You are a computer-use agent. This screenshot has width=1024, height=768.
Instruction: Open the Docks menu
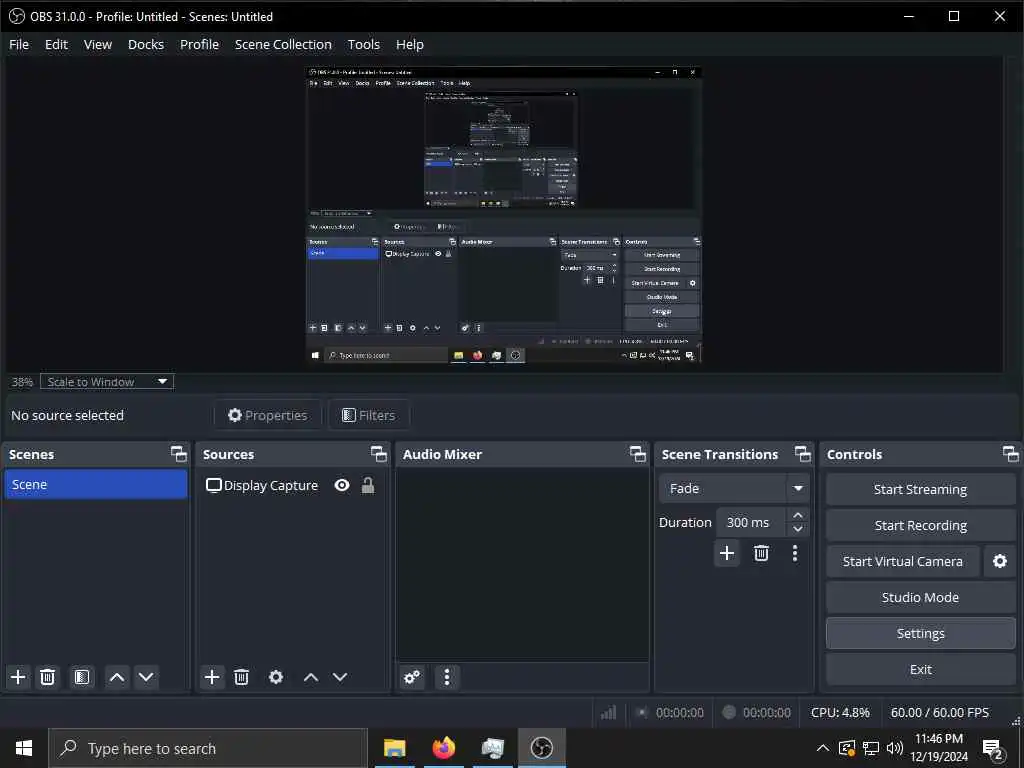coord(146,44)
